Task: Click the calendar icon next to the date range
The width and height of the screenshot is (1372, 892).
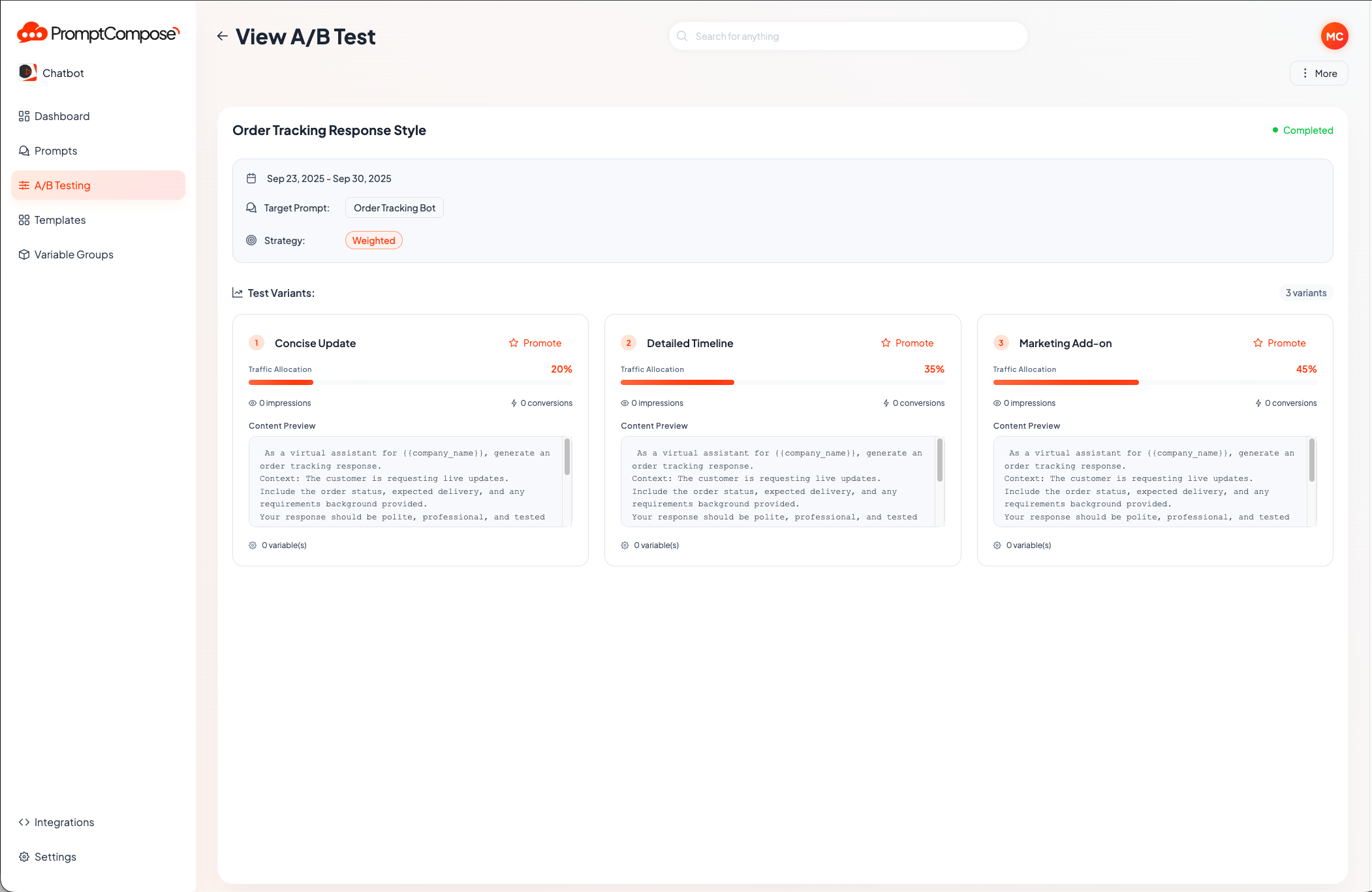Action: [x=251, y=177]
